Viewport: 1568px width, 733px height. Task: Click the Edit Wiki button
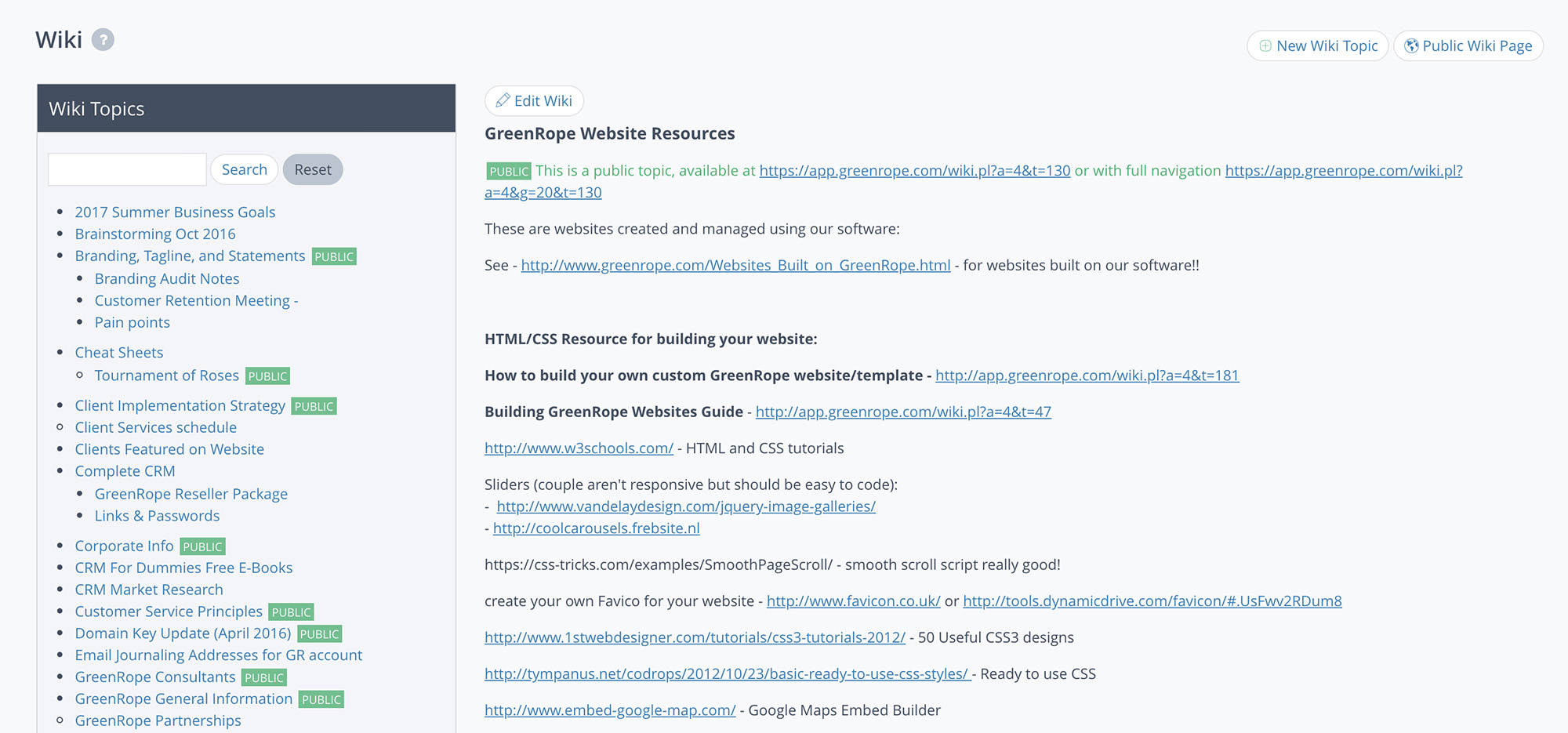click(x=534, y=100)
